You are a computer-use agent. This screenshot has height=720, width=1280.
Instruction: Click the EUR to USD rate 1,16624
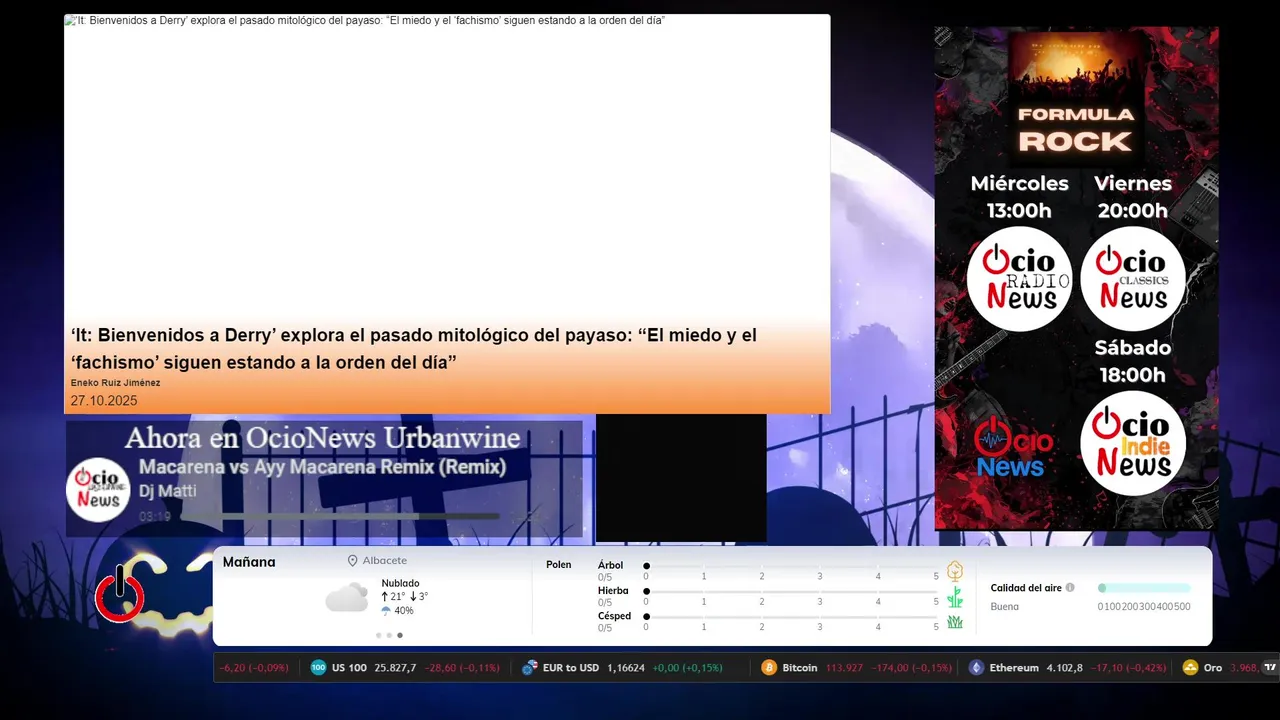pos(626,668)
